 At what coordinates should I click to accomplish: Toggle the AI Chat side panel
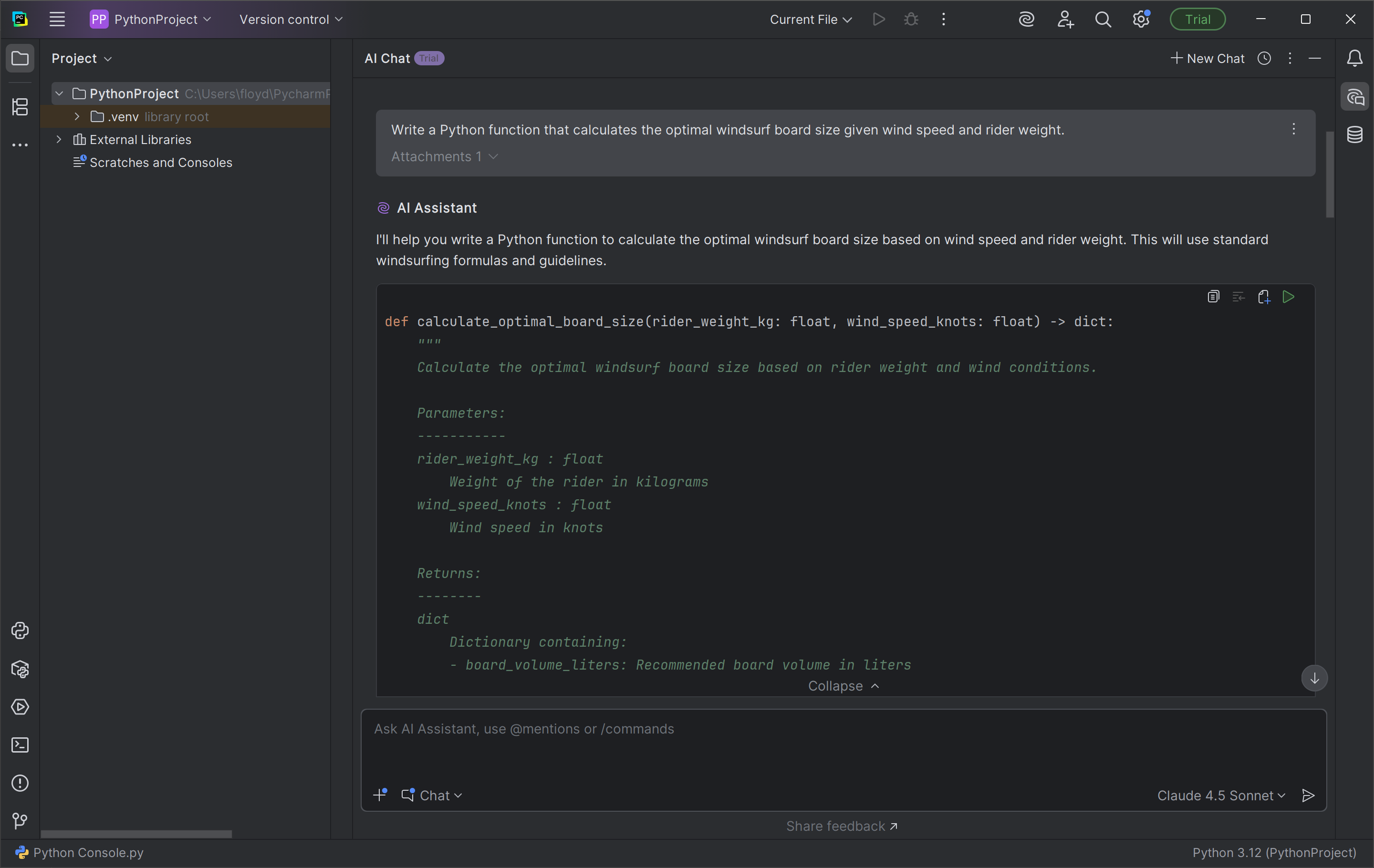coord(1354,97)
